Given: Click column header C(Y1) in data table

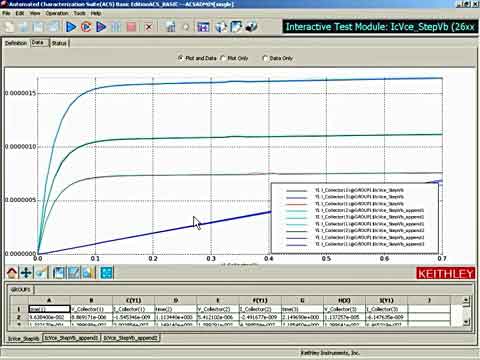Looking at the screenshot, I should point(134,300).
